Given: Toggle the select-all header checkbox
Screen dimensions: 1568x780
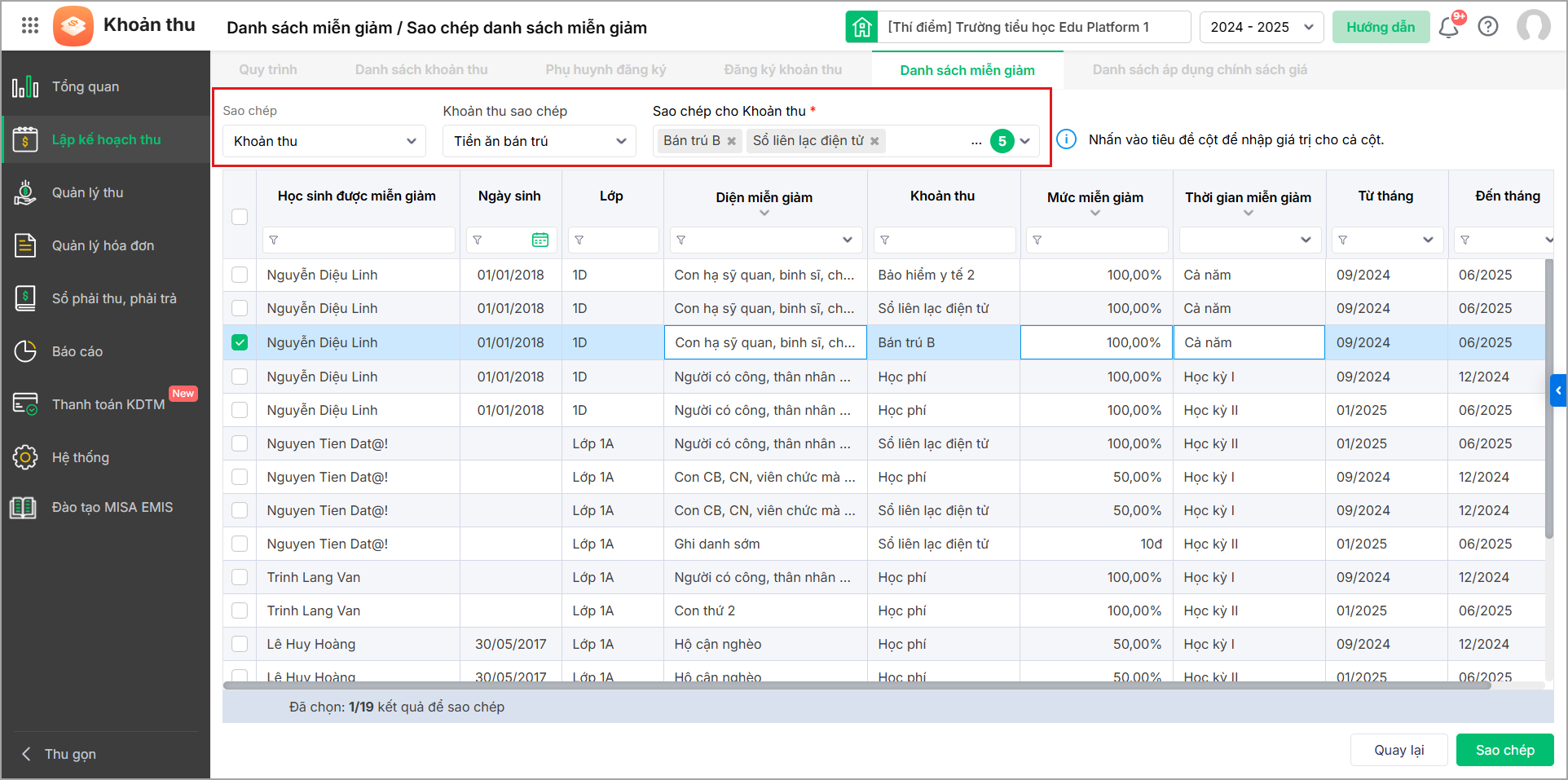Looking at the screenshot, I should 240,217.
